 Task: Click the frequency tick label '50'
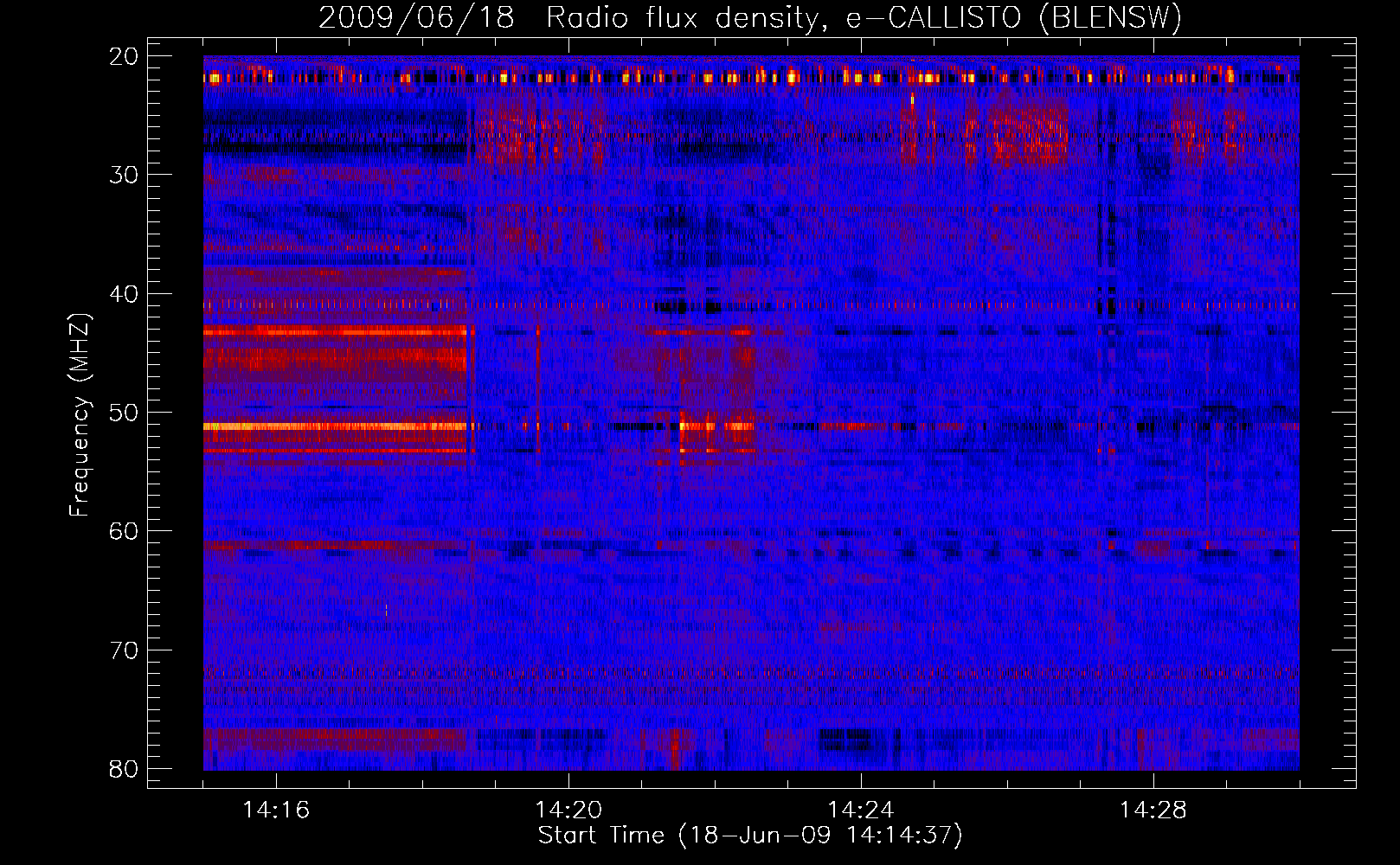pyautogui.click(x=124, y=413)
